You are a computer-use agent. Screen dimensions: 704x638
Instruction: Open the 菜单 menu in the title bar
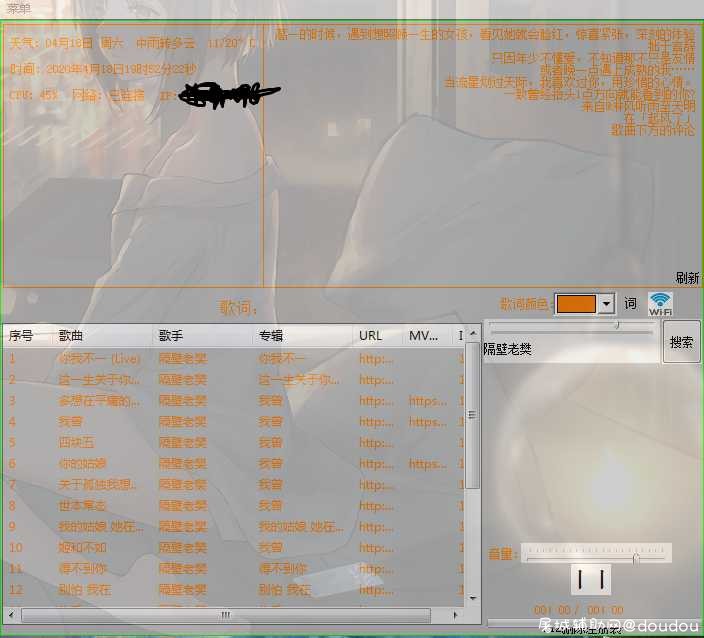click(x=19, y=9)
